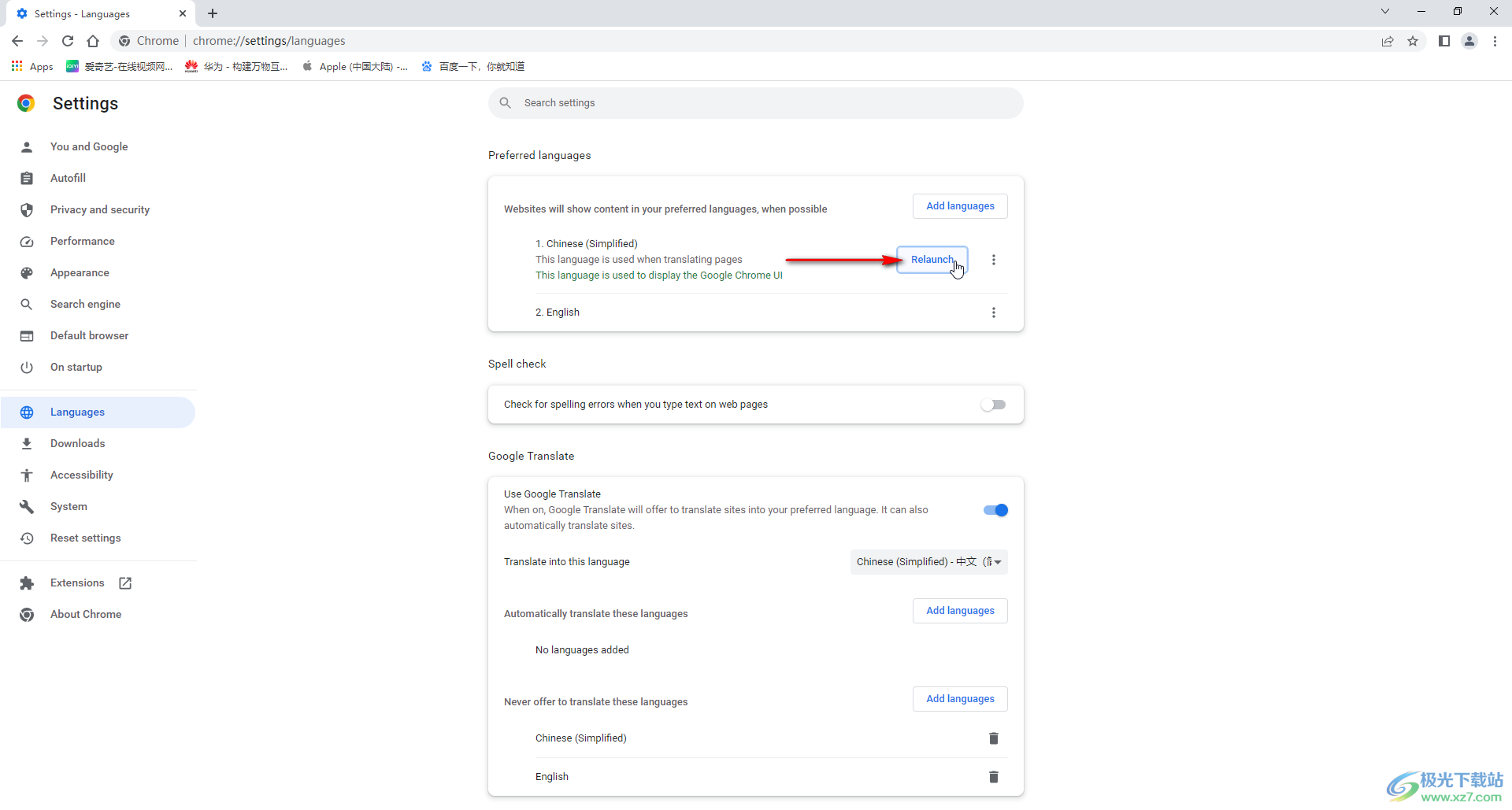Add languages to automatically translate list
The width and height of the screenshot is (1512, 810).
[960, 611]
